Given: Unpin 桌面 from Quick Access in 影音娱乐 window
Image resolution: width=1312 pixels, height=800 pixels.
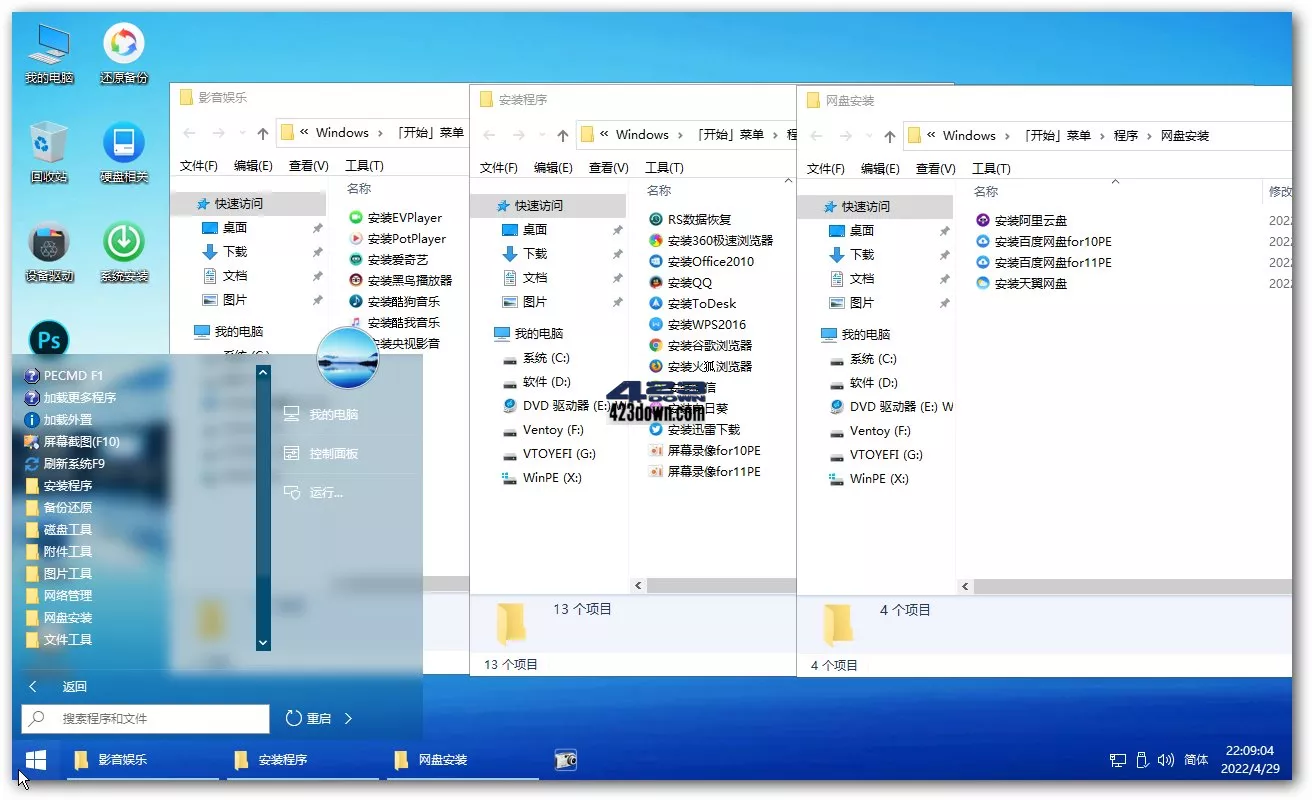Looking at the screenshot, I should tap(319, 229).
